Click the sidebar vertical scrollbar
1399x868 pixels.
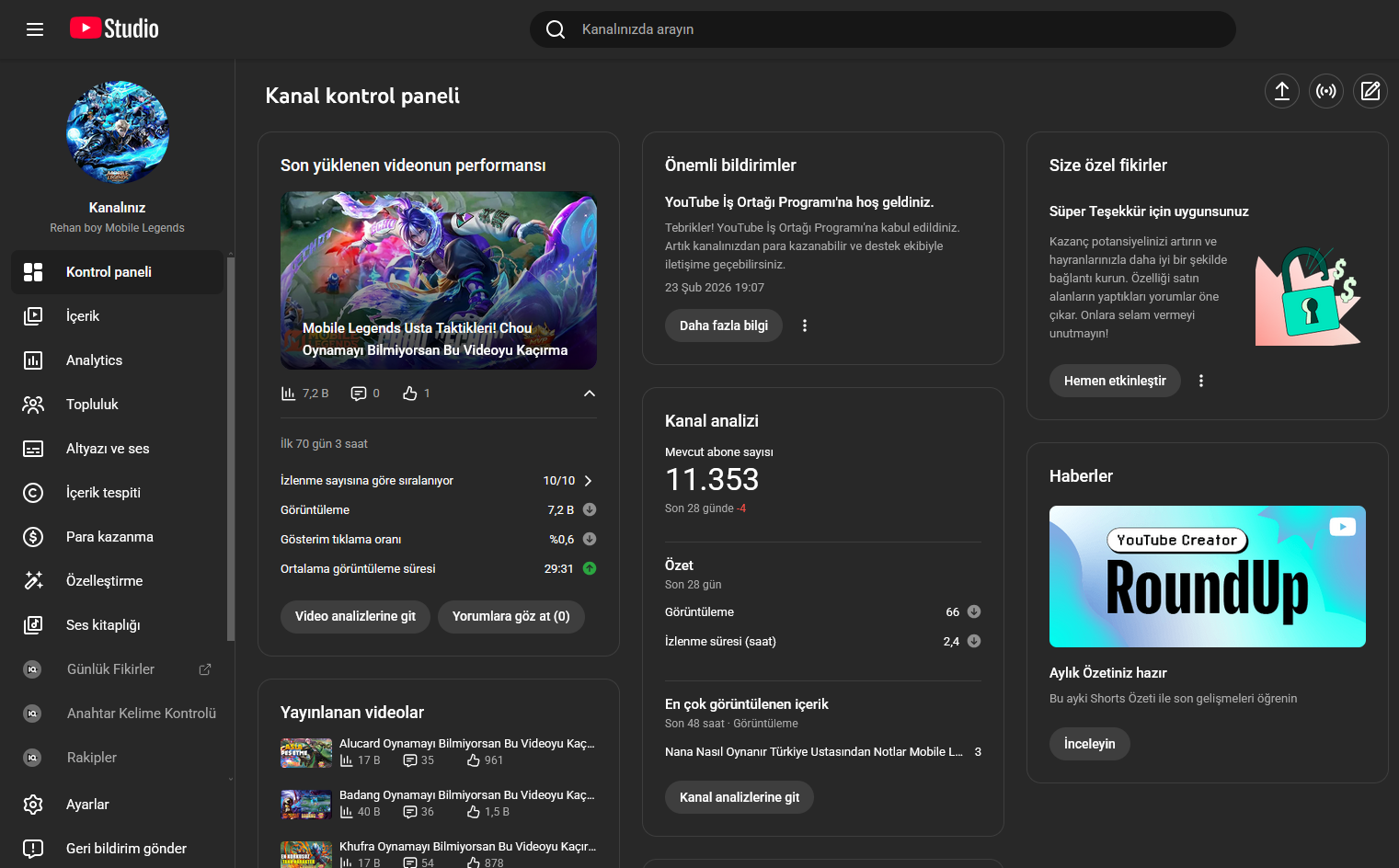tap(231, 449)
